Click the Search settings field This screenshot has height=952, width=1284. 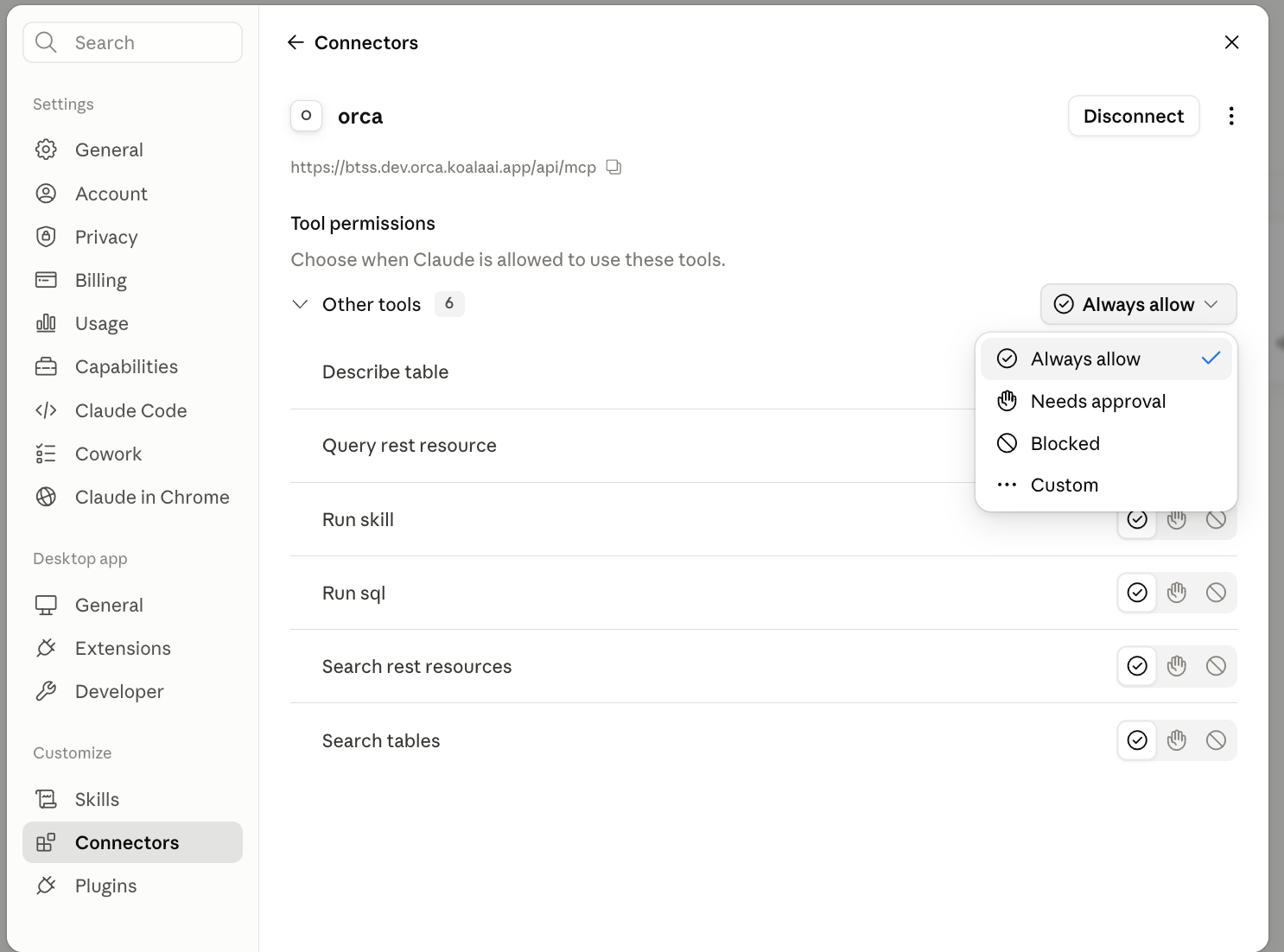click(132, 42)
